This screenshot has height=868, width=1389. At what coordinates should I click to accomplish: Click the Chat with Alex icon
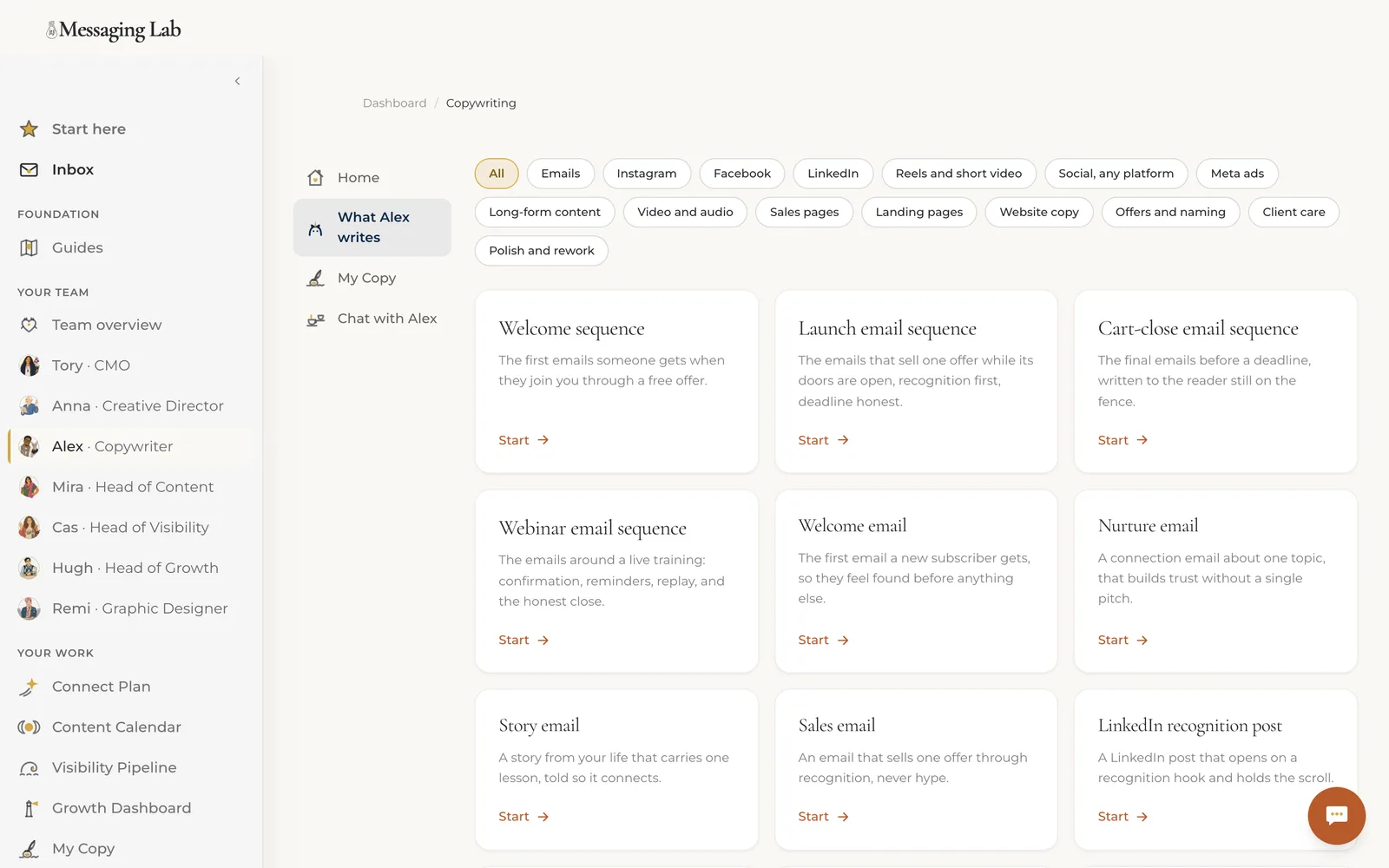coord(315,319)
